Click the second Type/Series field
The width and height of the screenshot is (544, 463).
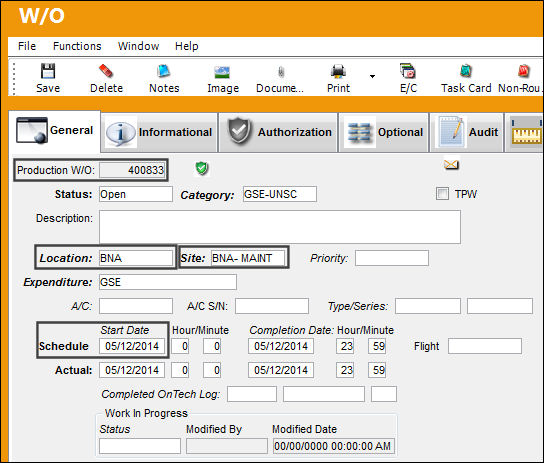(x=500, y=306)
